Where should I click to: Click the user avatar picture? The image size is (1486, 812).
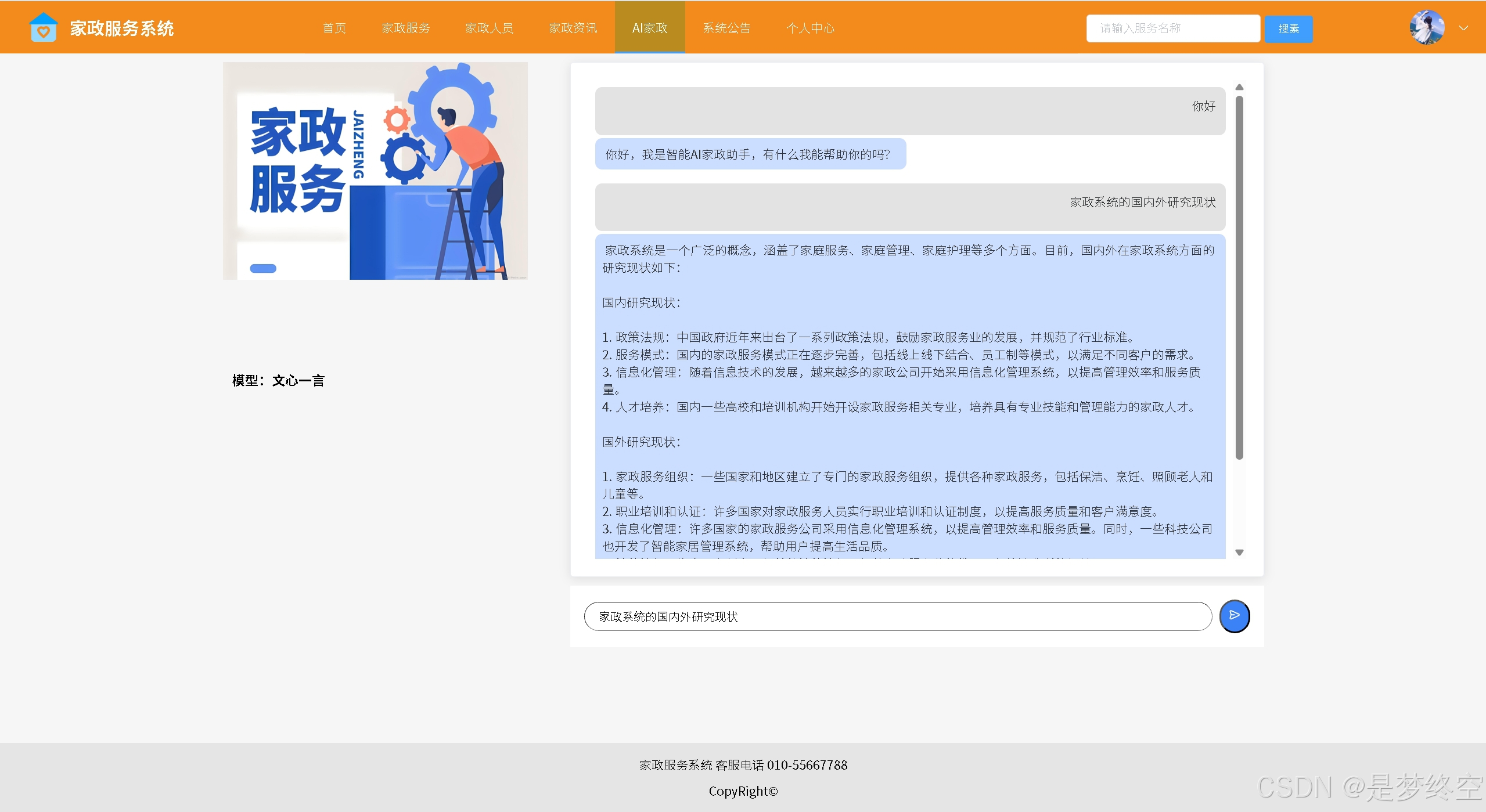[x=1427, y=28]
